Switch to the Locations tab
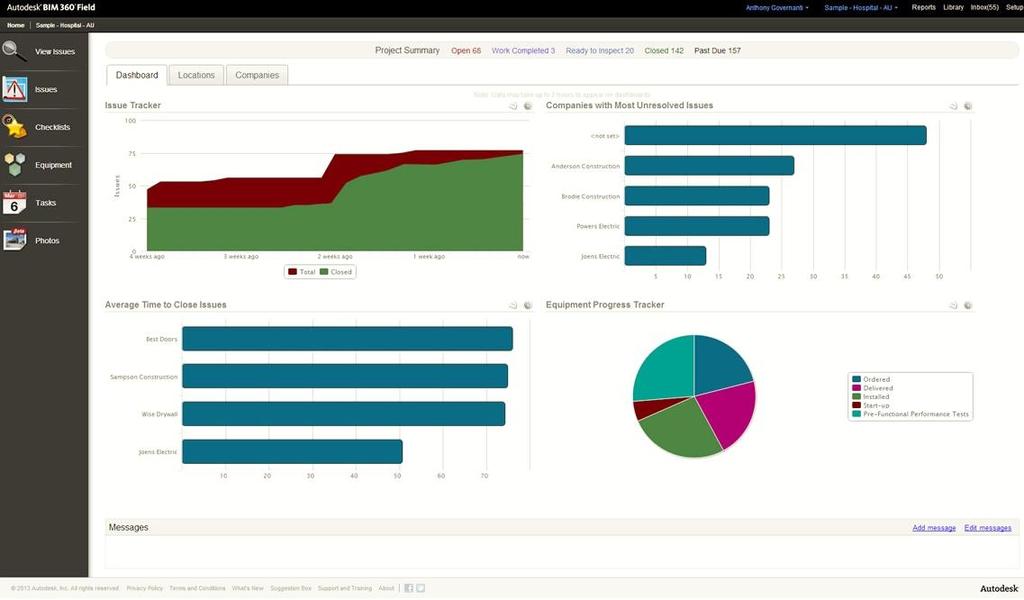Viewport: 1024px width, 600px height. pyautogui.click(x=196, y=75)
